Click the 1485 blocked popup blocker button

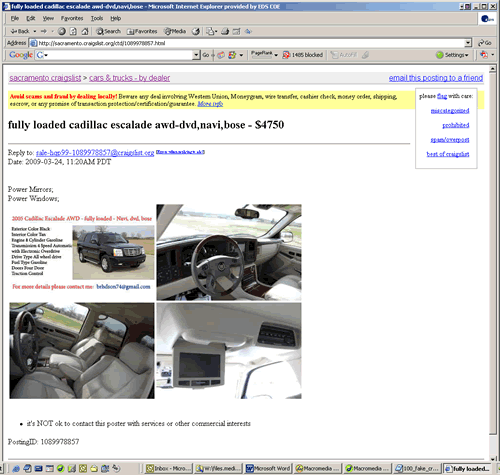click(x=303, y=55)
